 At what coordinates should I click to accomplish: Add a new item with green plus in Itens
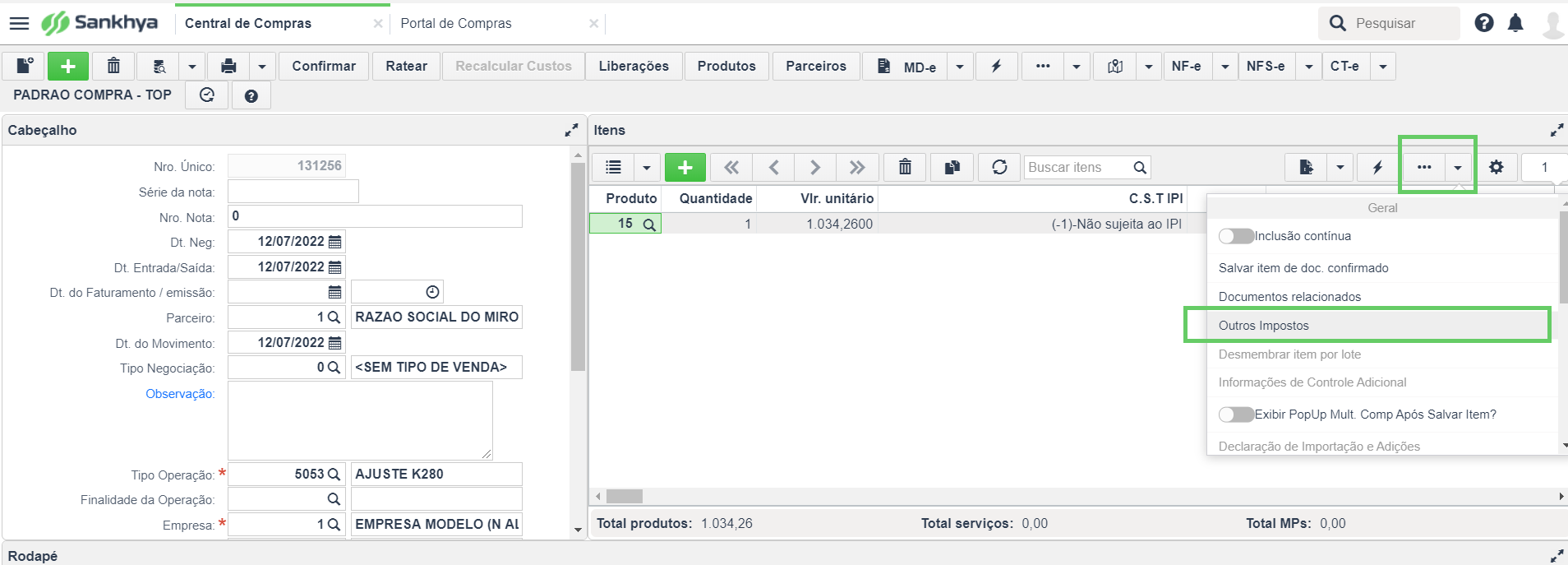(x=685, y=167)
